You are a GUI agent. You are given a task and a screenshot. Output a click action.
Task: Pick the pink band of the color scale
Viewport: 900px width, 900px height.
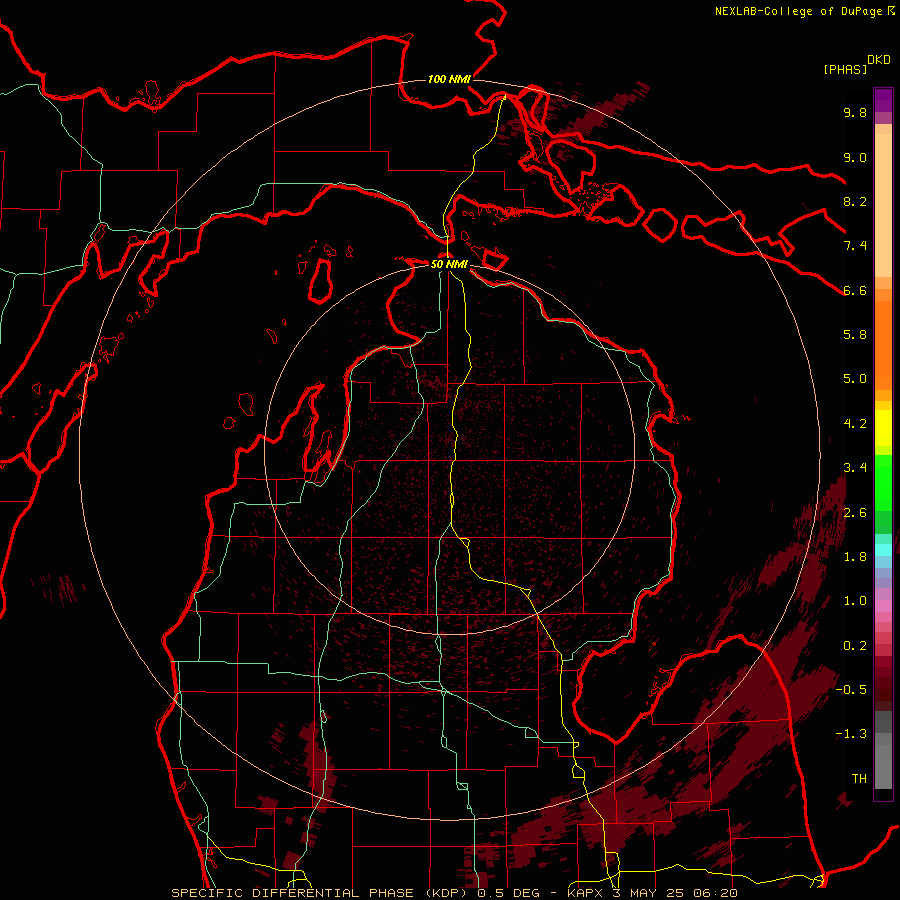click(883, 606)
